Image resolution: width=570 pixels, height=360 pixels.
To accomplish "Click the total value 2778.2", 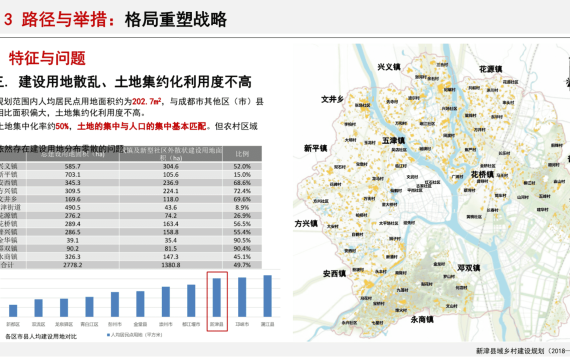I will (x=72, y=265).
